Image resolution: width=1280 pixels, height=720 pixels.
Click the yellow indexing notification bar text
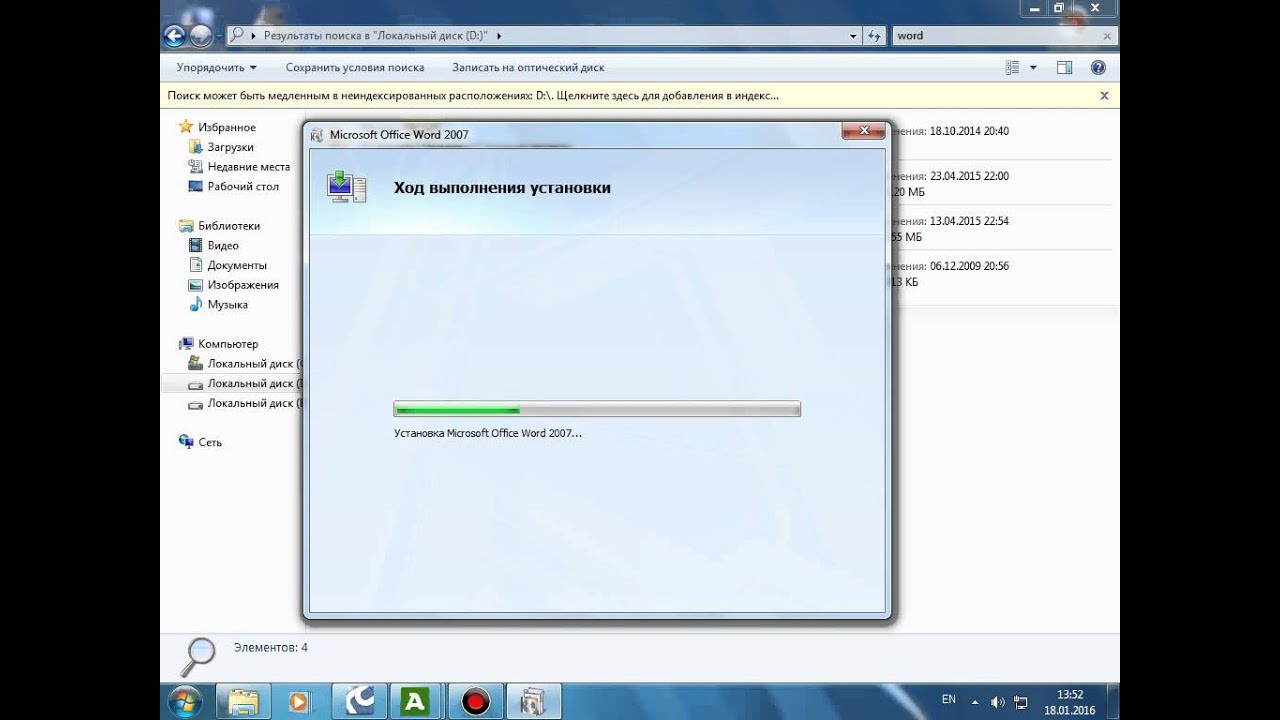473,96
